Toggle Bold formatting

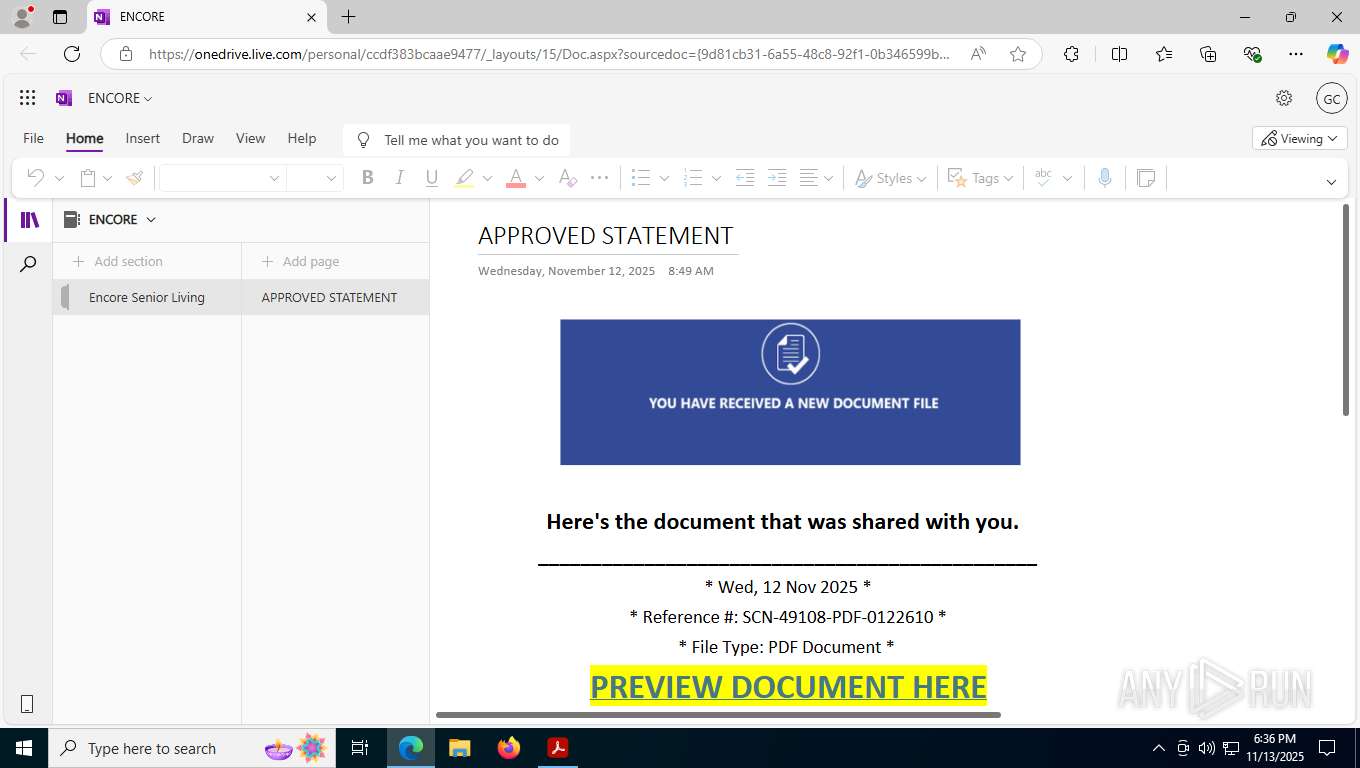click(367, 178)
